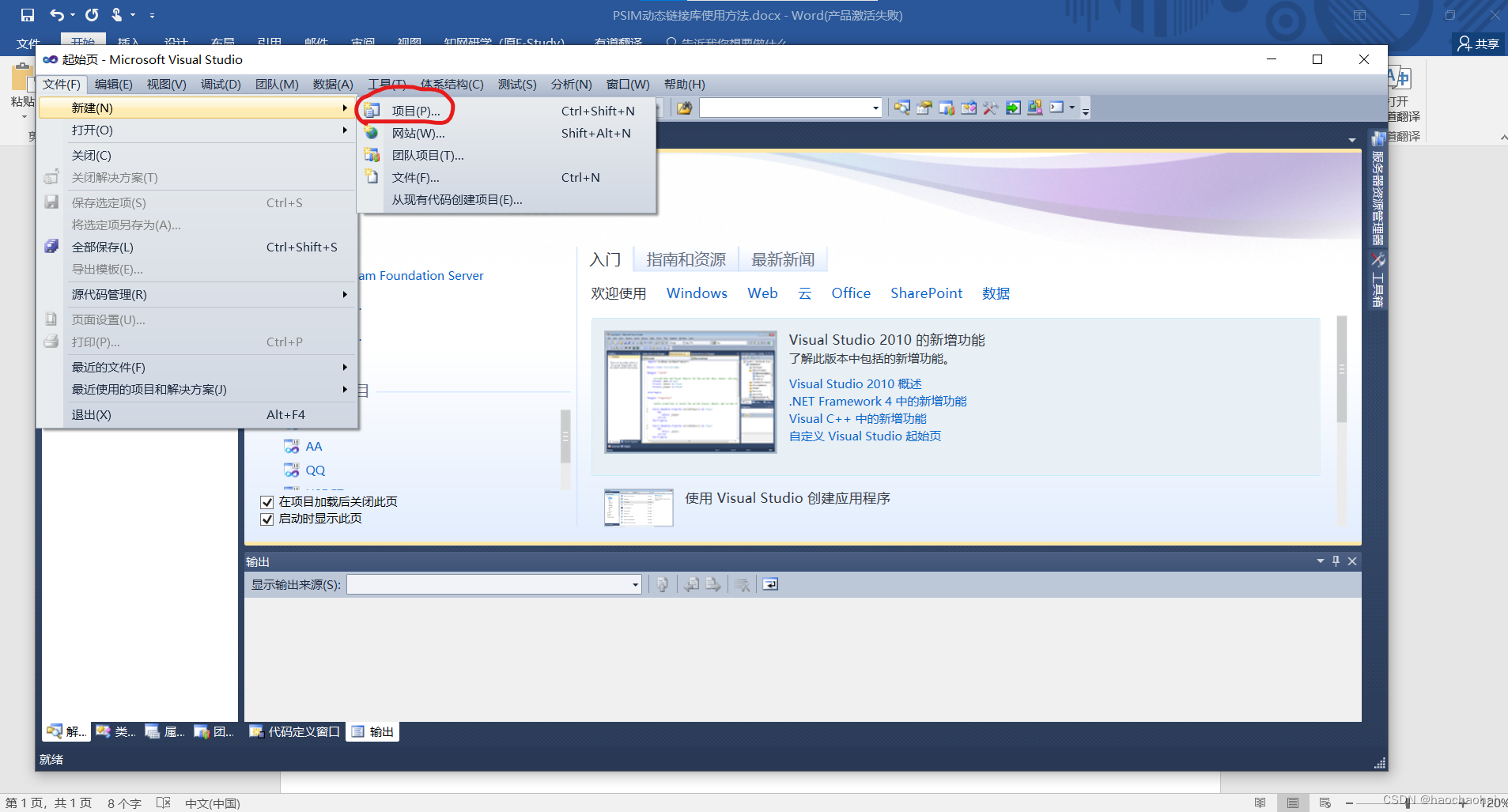The width and height of the screenshot is (1508, 812).
Task: Select 团队项目(T)... menu entry
Action: (506, 155)
